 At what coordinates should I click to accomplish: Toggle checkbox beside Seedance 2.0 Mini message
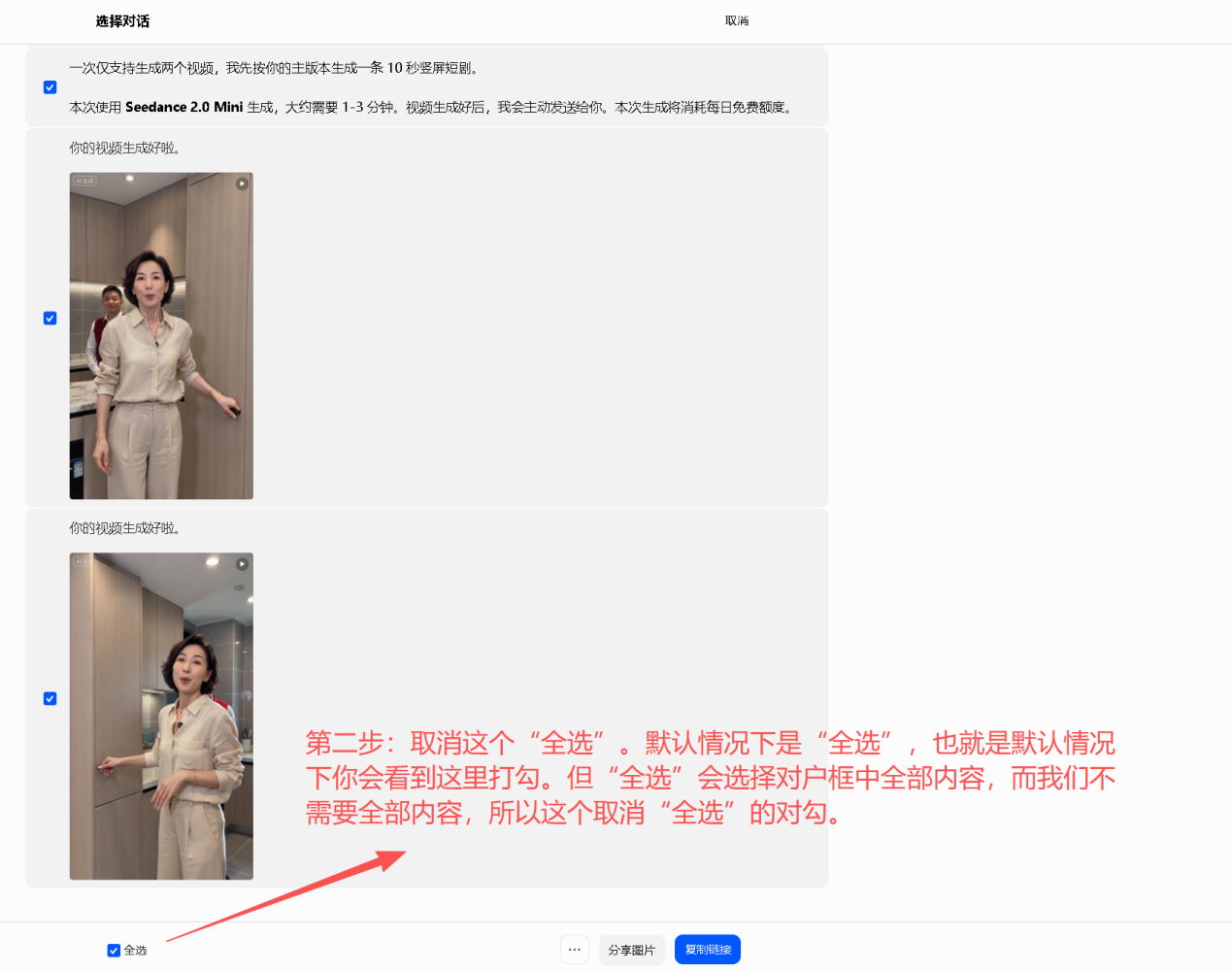[50, 87]
